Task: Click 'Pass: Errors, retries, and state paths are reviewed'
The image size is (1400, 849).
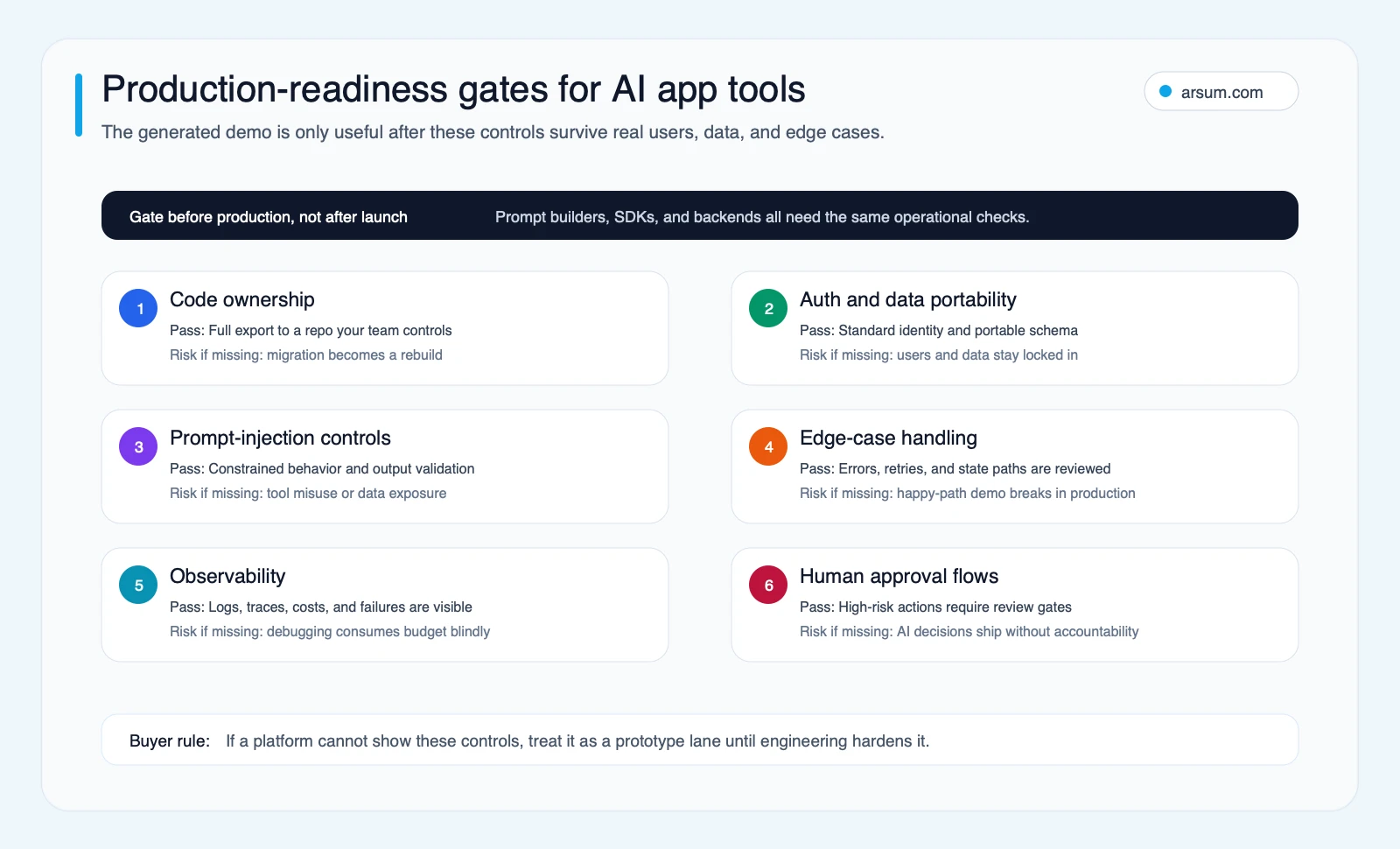Action: click(955, 469)
